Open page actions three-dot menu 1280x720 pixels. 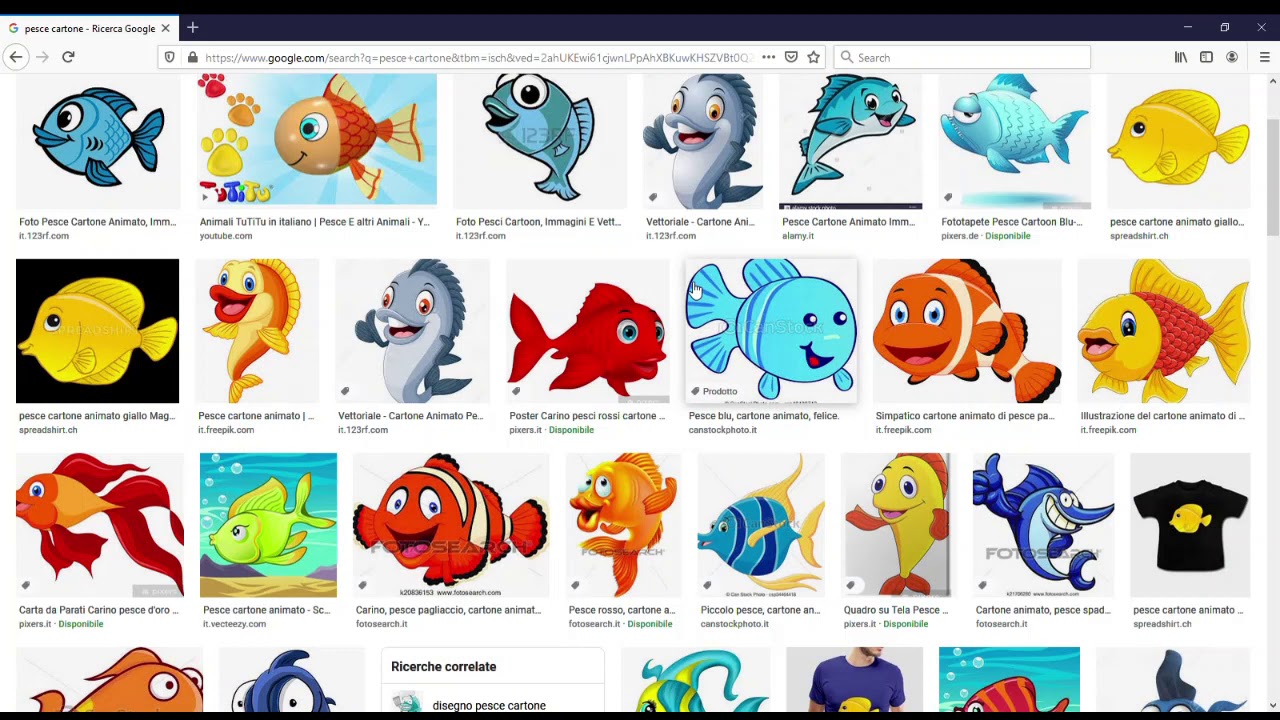pos(768,57)
